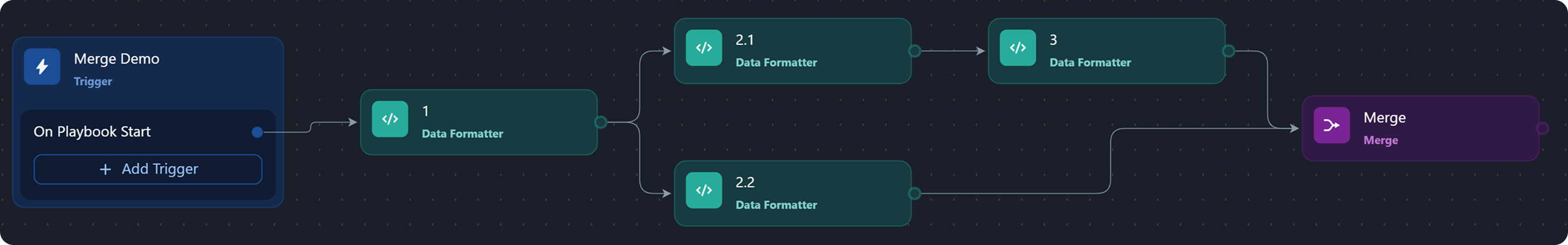Click the code icon on node 2.1
The width and height of the screenshot is (1568, 245).
pos(704,47)
